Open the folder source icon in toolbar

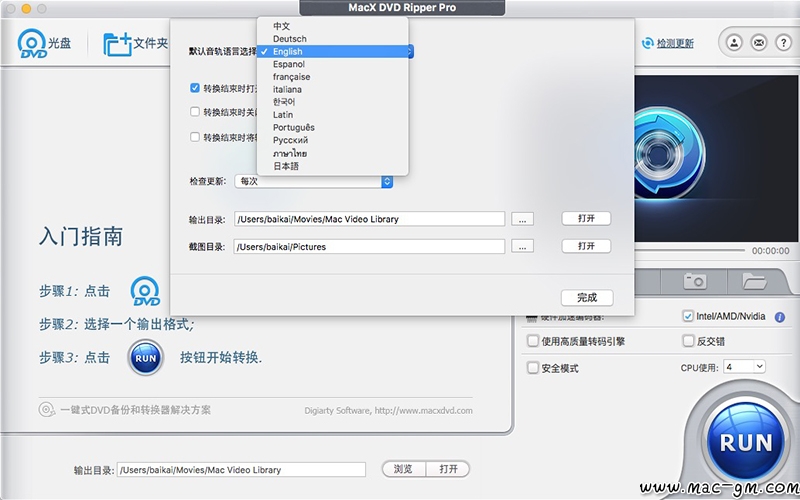(x=117, y=44)
